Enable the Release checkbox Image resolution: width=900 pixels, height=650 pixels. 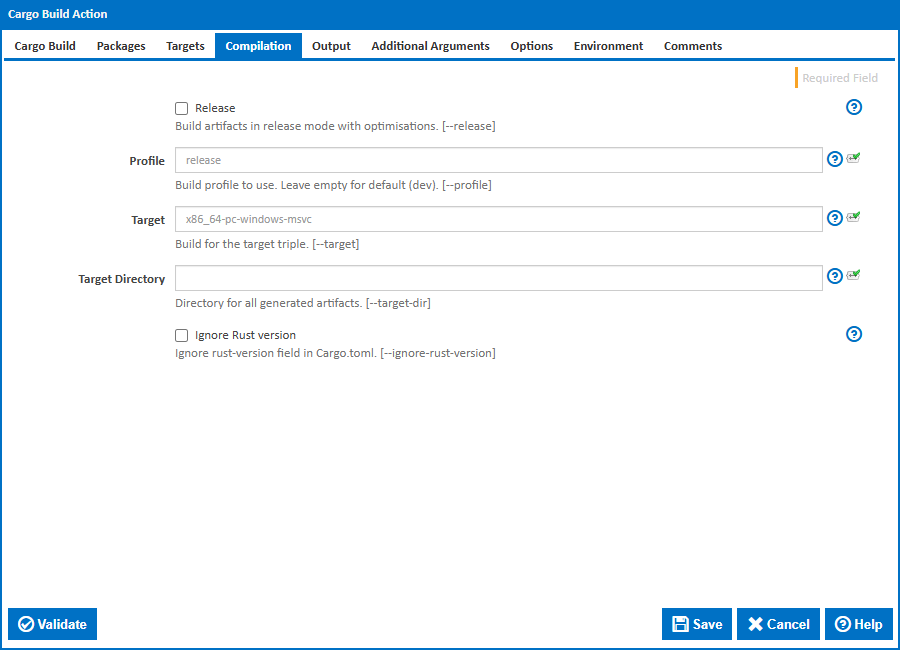pos(182,108)
